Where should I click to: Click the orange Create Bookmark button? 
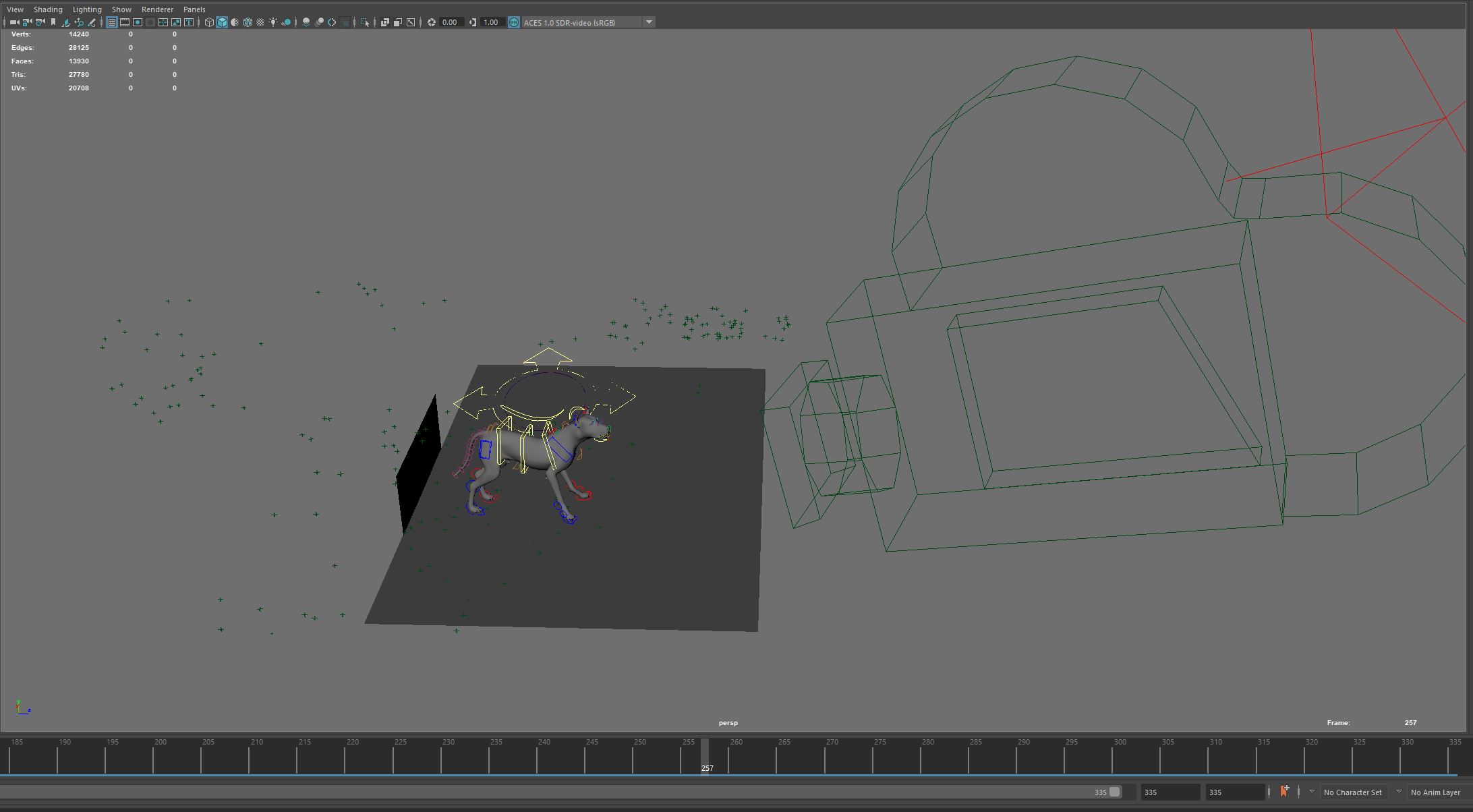(1284, 791)
